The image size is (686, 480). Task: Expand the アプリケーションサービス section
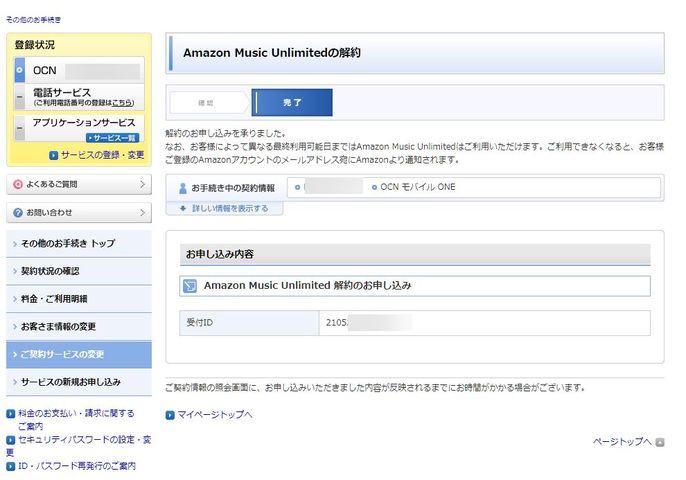coord(19,126)
